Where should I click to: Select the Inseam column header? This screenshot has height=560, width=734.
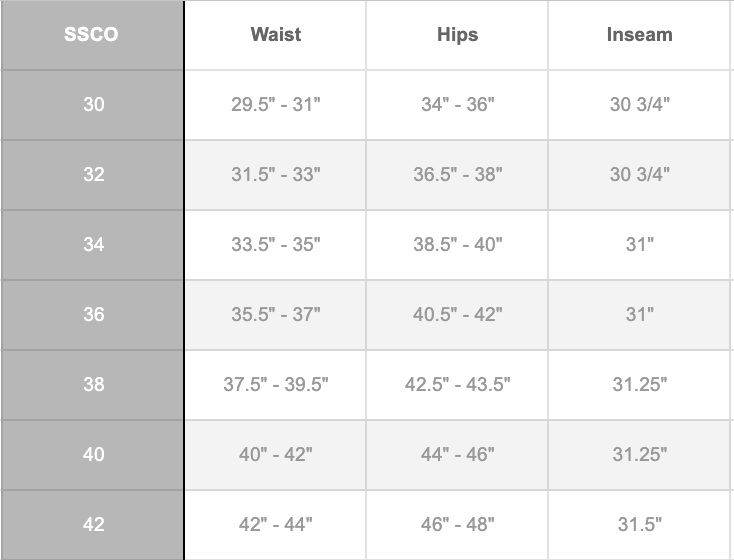[639, 35]
